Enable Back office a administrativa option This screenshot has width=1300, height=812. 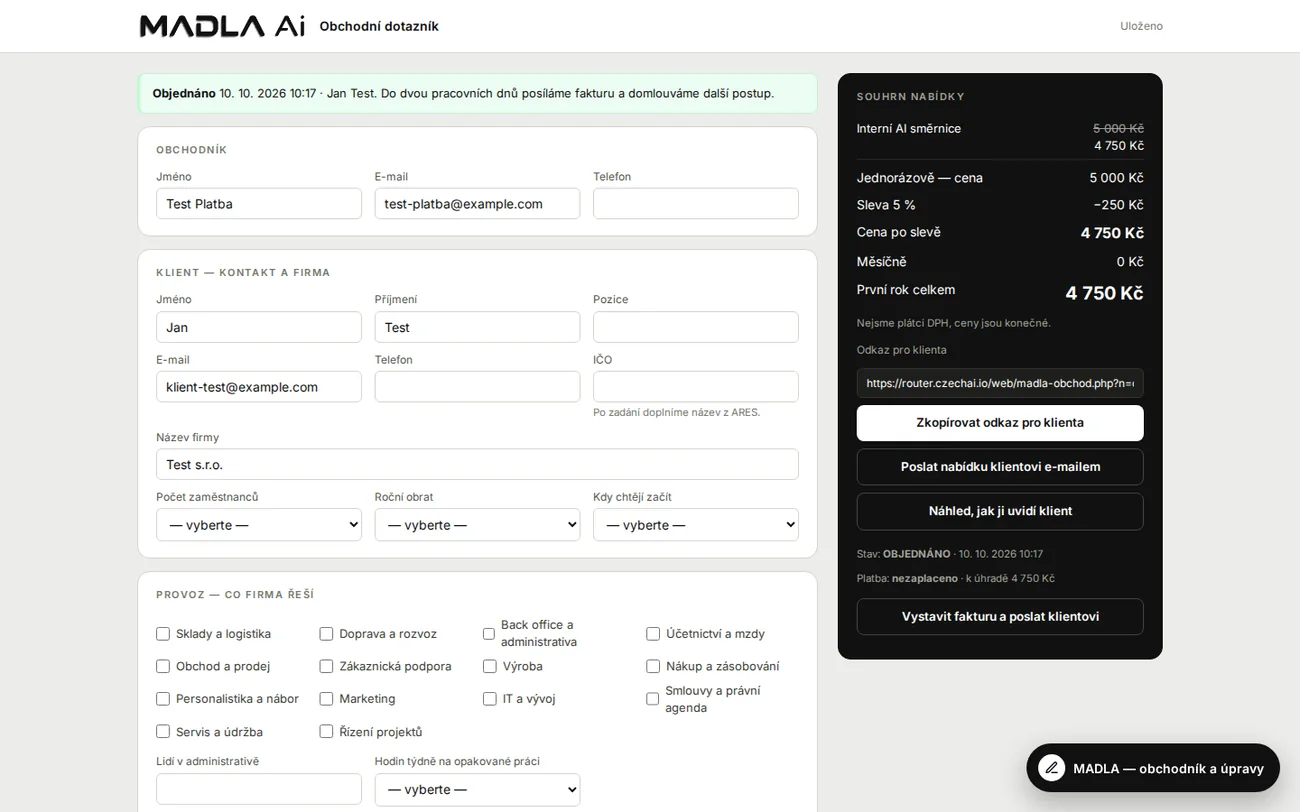click(x=489, y=634)
